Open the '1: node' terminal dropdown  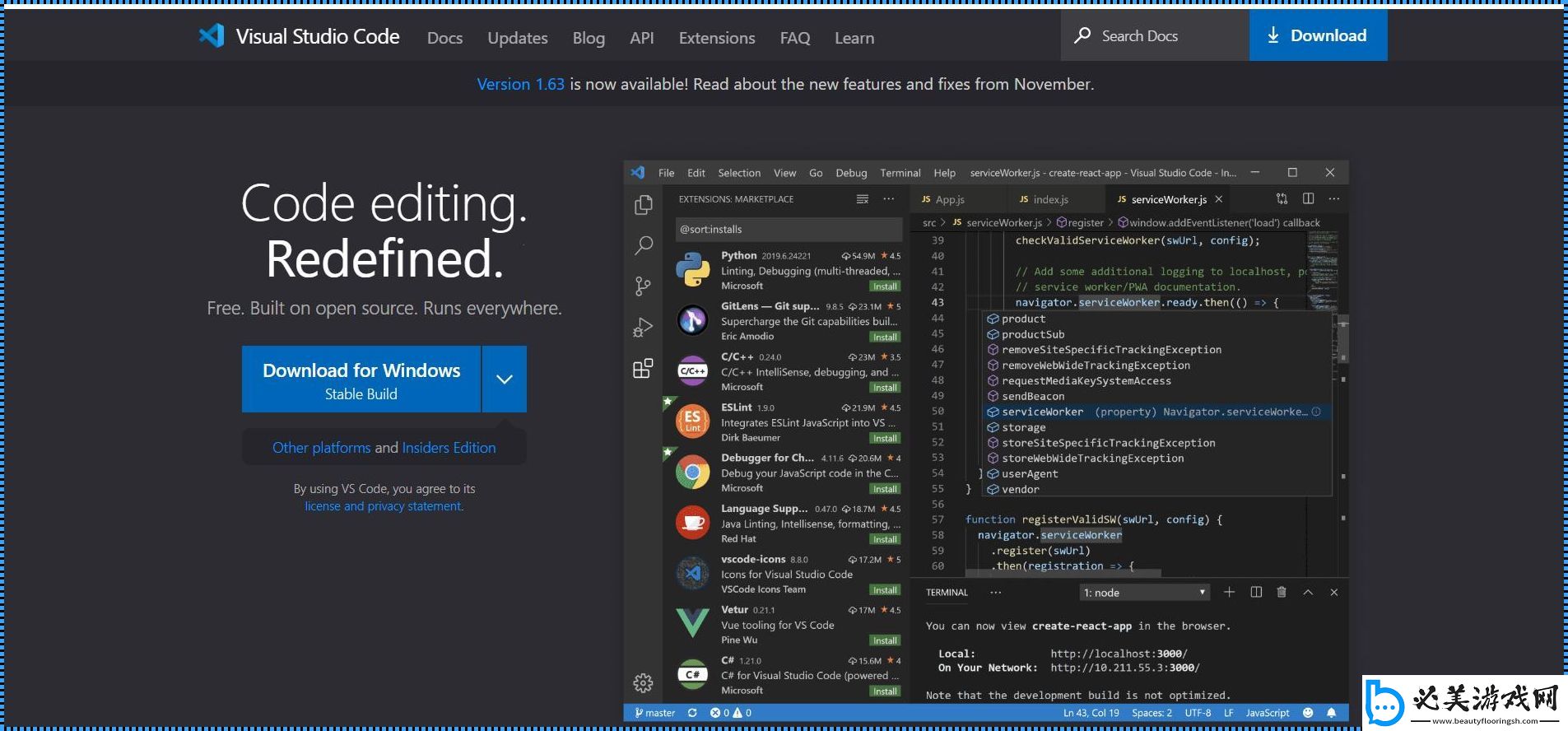point(1144,593)
